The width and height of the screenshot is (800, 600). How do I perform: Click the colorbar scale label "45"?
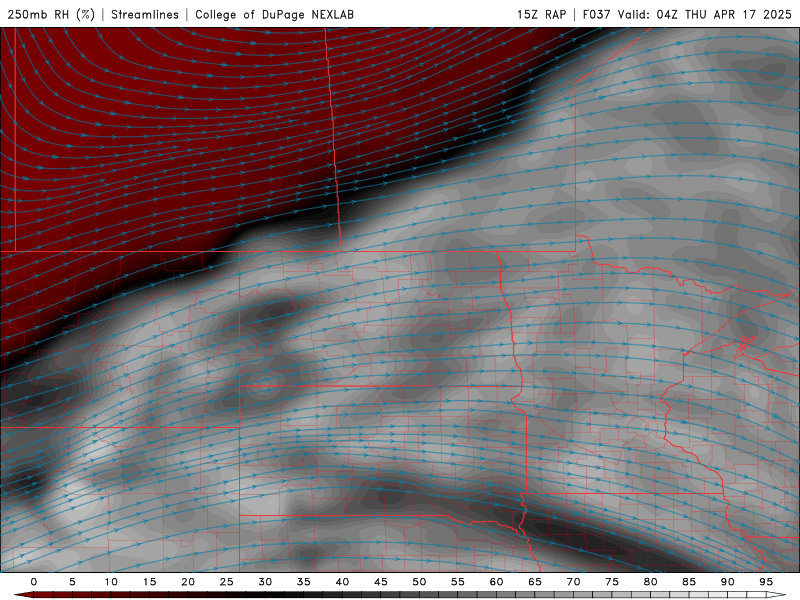point(381,582)
